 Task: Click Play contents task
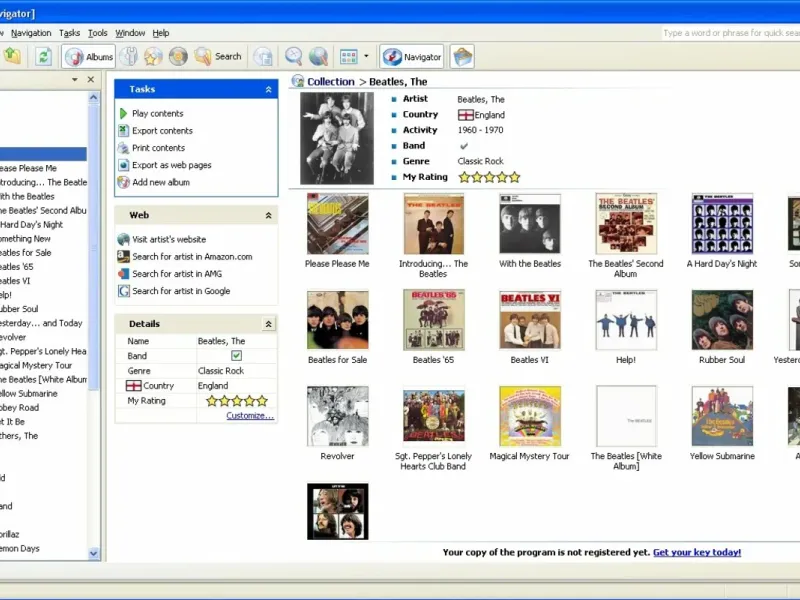tap(158, 113)
